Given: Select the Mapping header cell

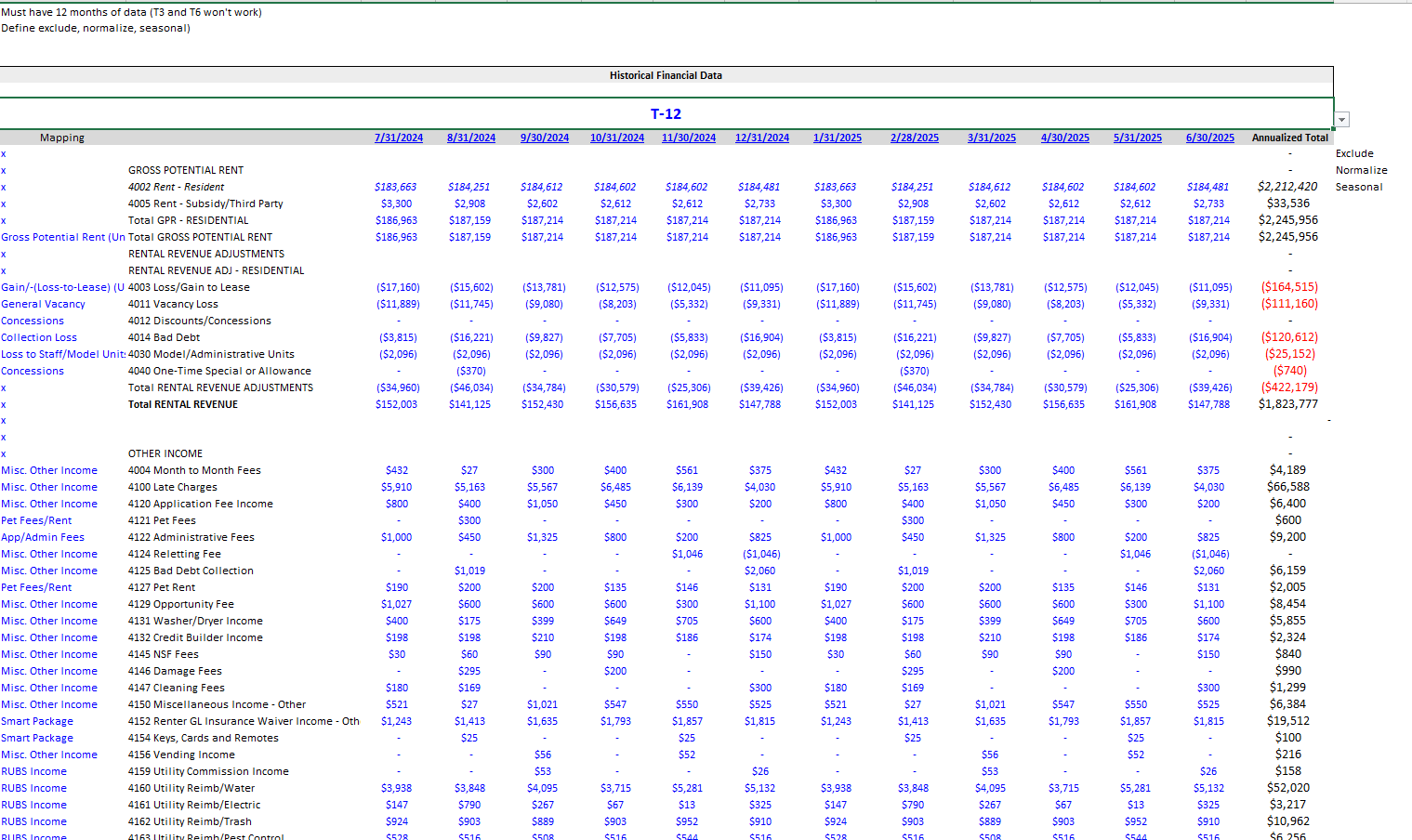Looking at the screenshot, I should point(62,138).
